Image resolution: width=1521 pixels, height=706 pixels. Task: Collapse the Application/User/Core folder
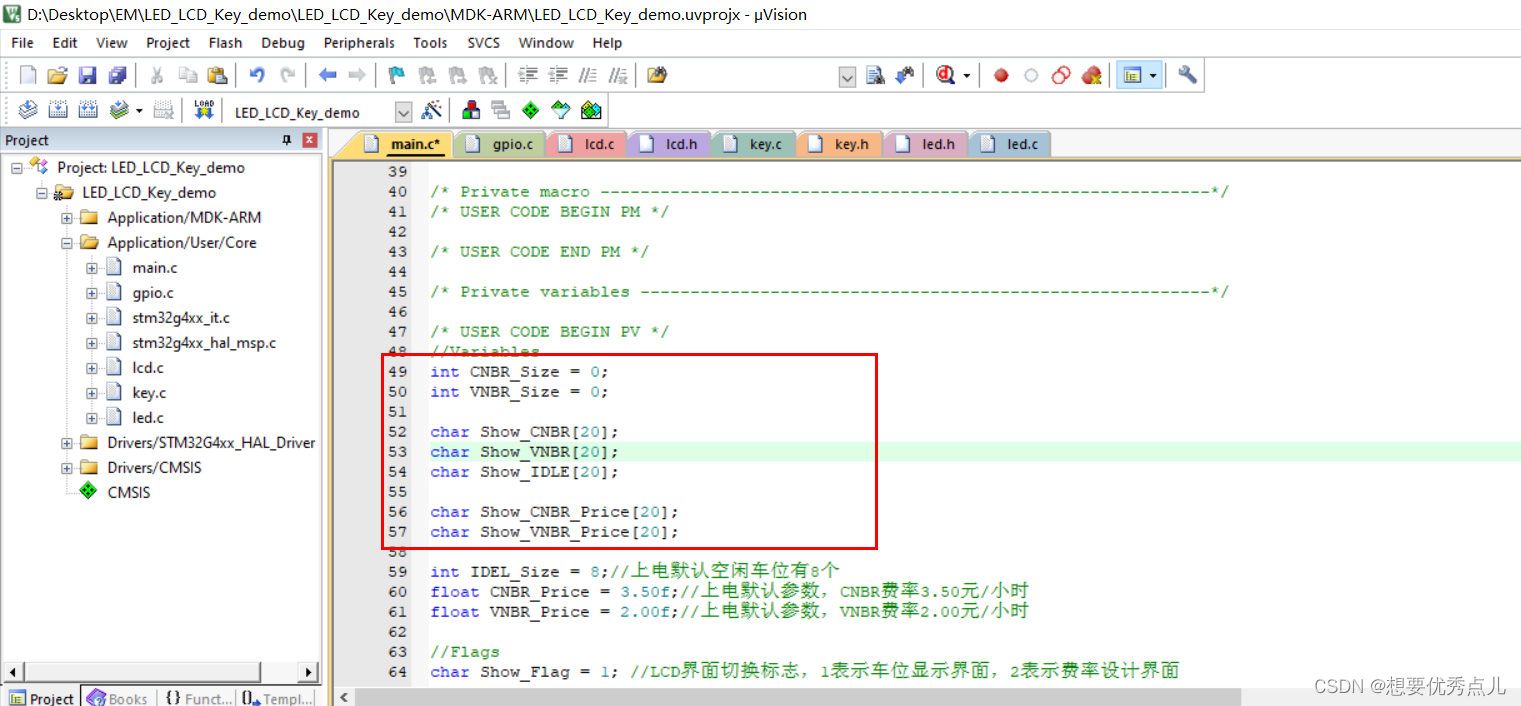tap(66, 242)
